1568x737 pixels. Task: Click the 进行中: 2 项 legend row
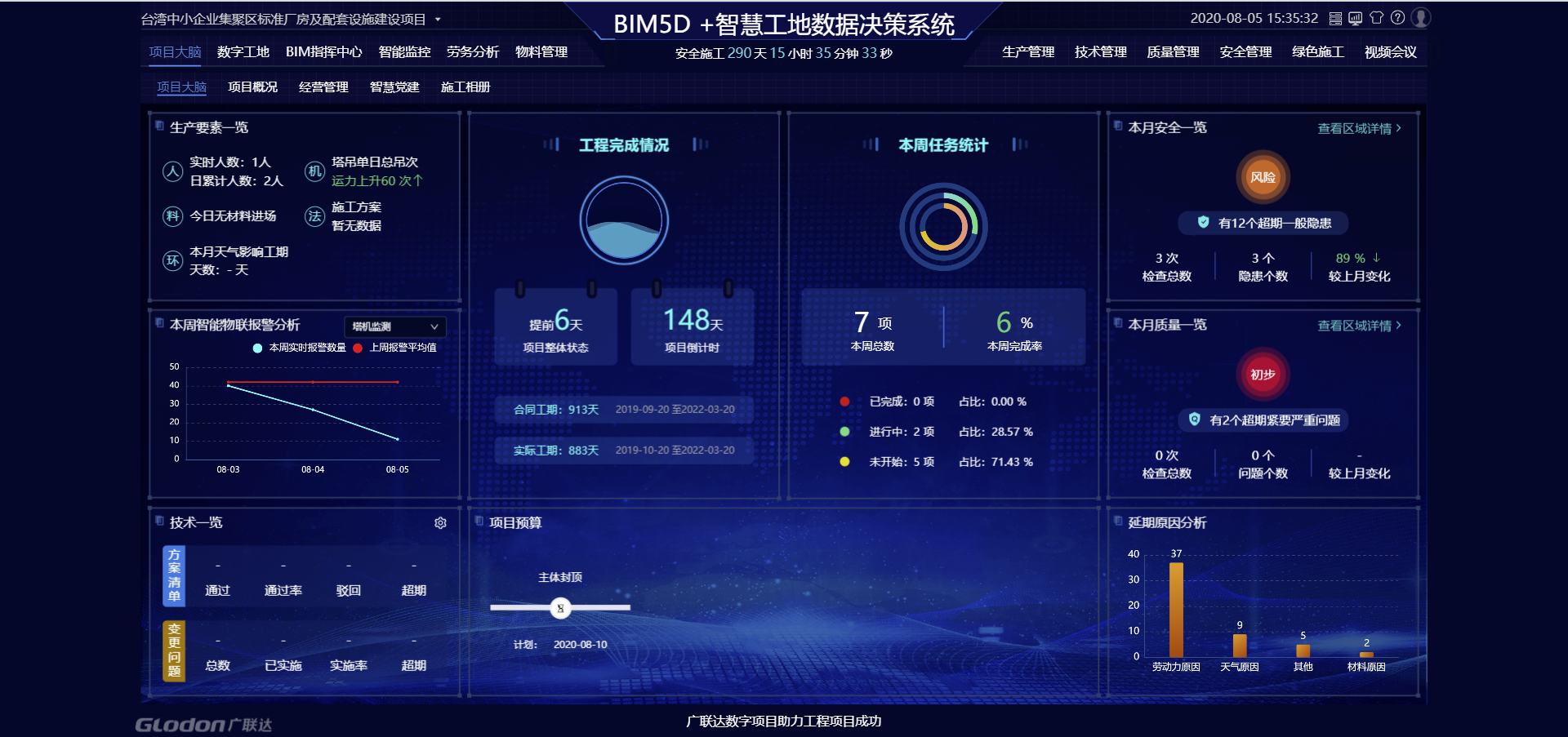937,432
